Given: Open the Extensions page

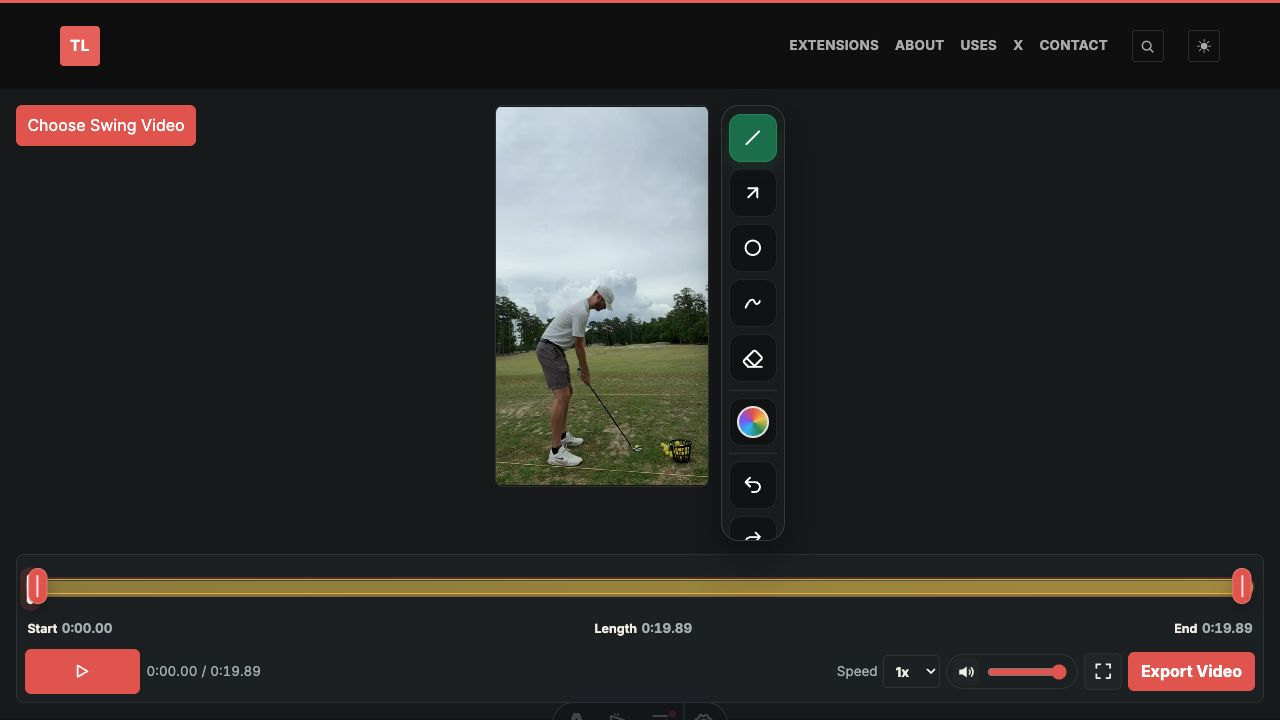Looking at the screenshot, I should [834, 45].
